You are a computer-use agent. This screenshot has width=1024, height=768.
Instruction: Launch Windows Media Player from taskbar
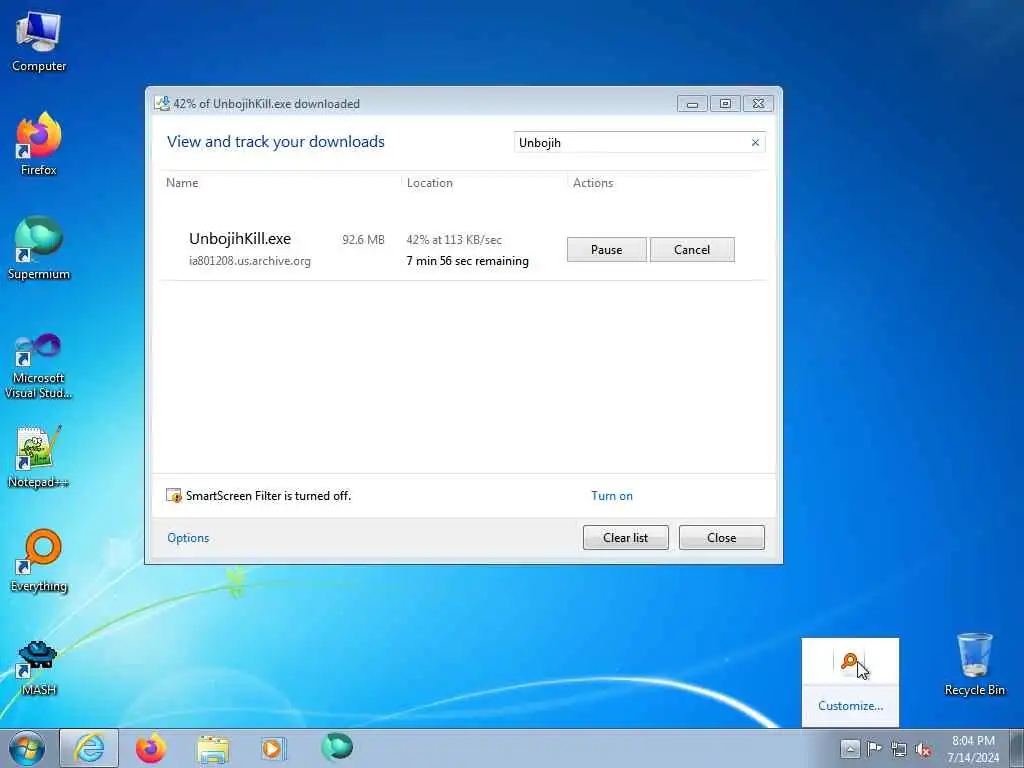coord(273,748)
